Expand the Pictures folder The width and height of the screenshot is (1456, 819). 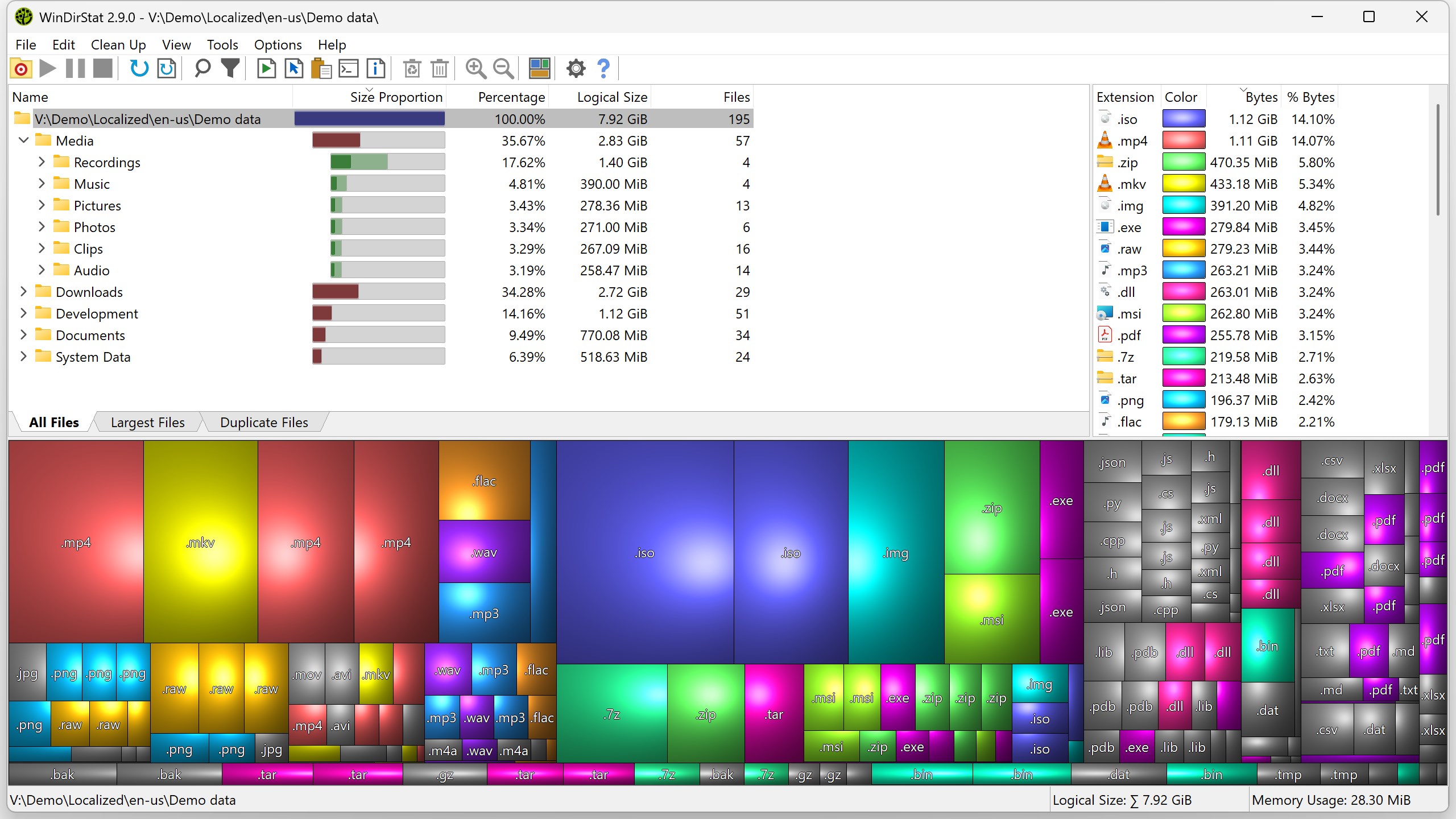point(42,205)
